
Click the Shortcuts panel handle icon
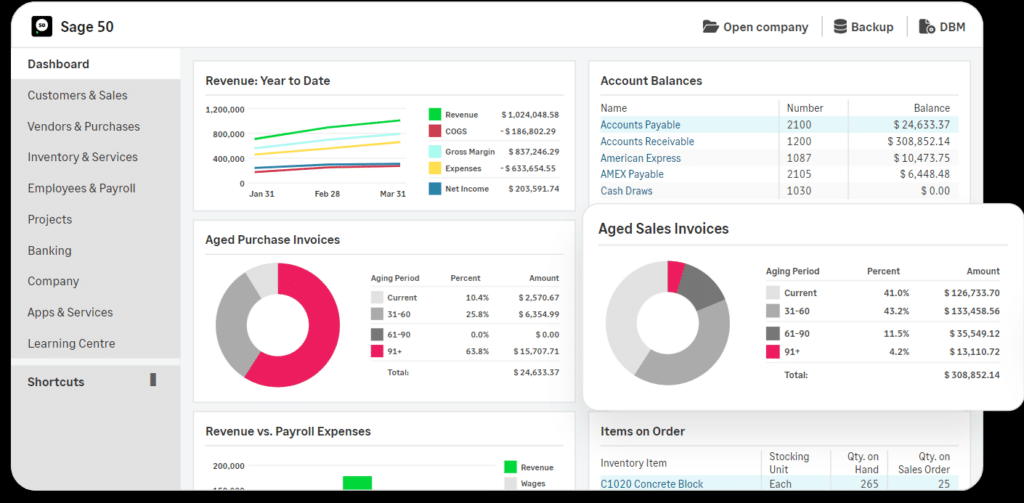[153, 380]
